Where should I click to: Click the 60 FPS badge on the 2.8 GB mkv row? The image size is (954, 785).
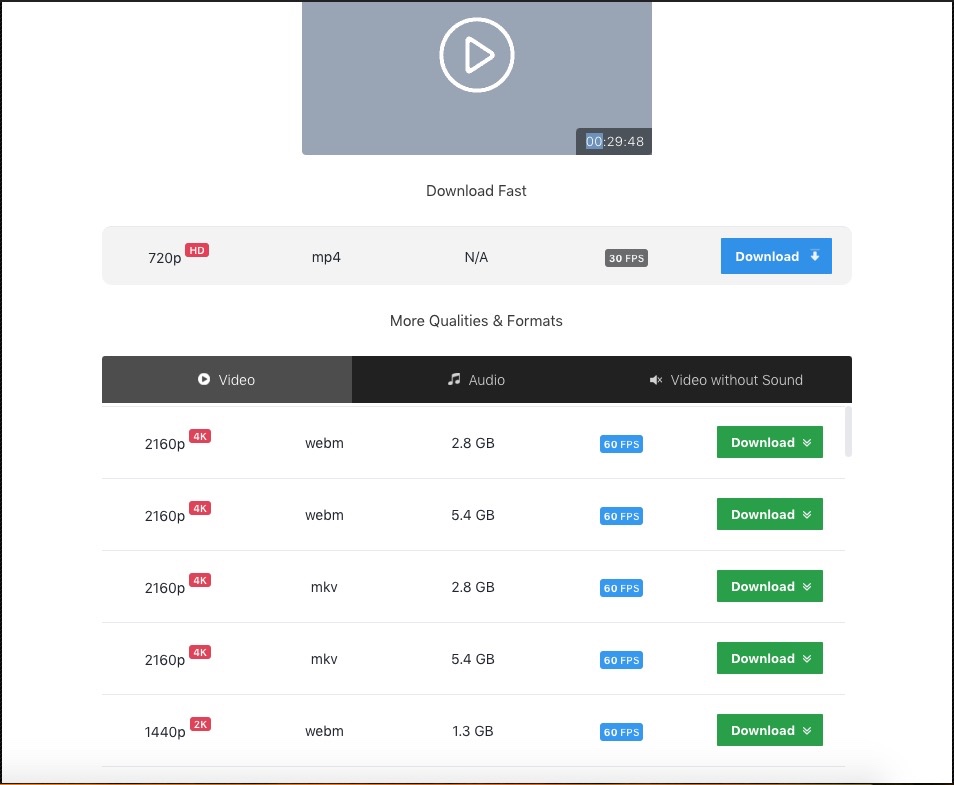[x=621, y=588]
